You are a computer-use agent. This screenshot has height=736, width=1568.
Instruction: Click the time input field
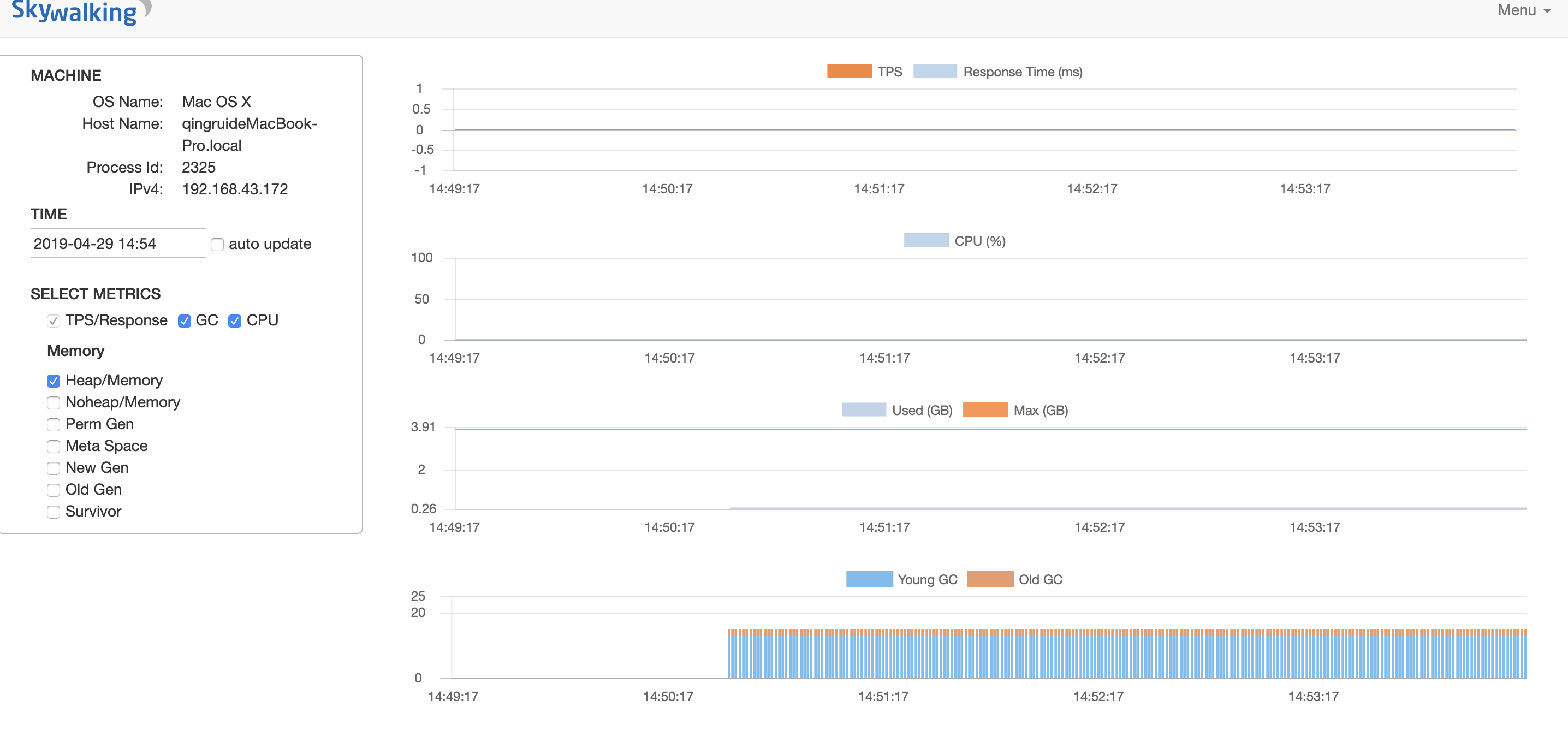(117, 244)
